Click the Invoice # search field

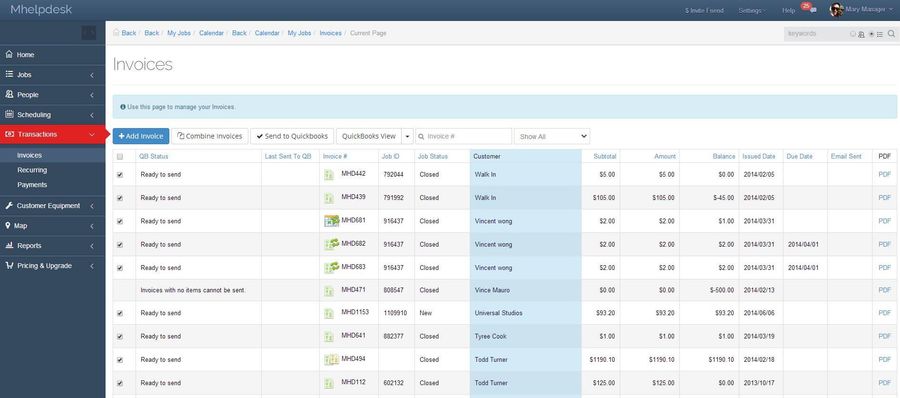pyautogui.click(x=463, y=137)
